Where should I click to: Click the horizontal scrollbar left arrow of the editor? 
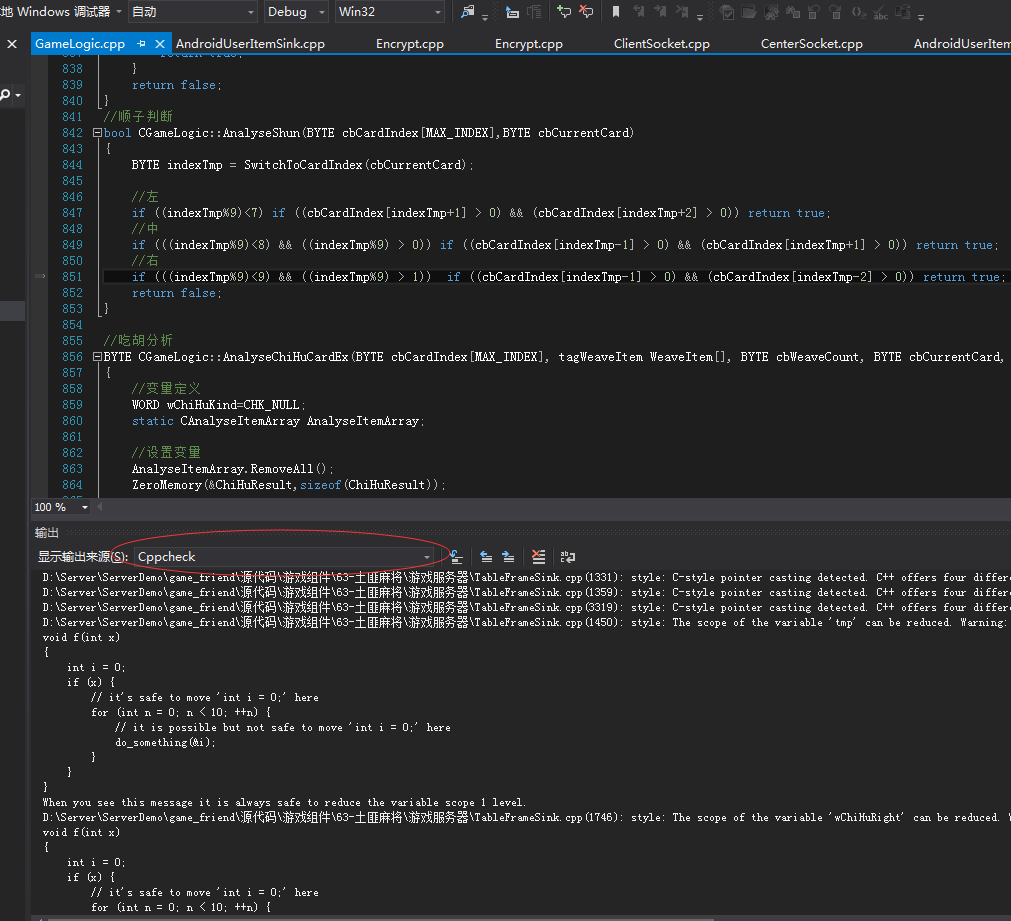[x=100, y=507]
